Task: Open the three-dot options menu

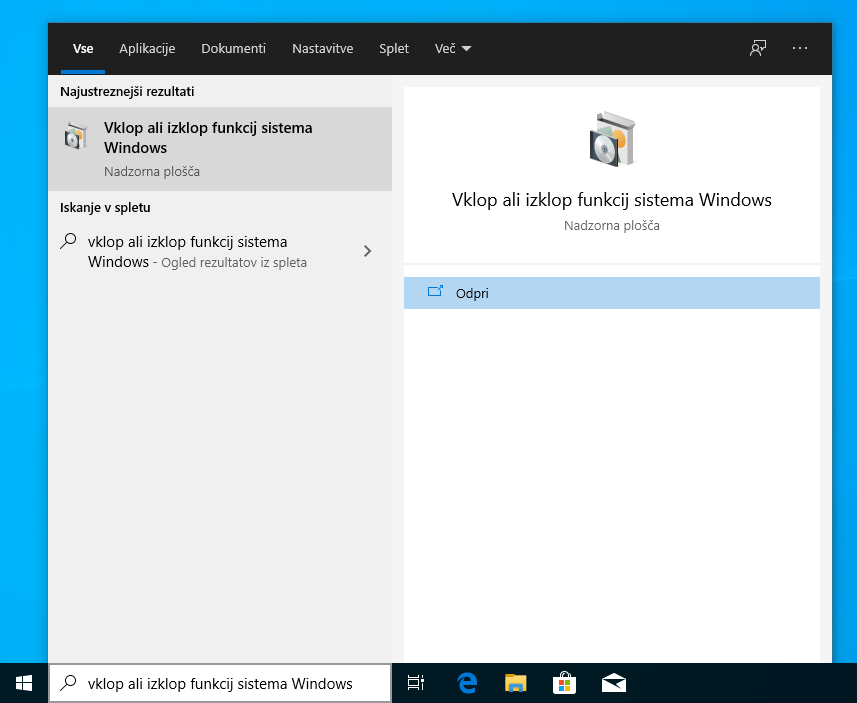Action: (x=800, y=48)
